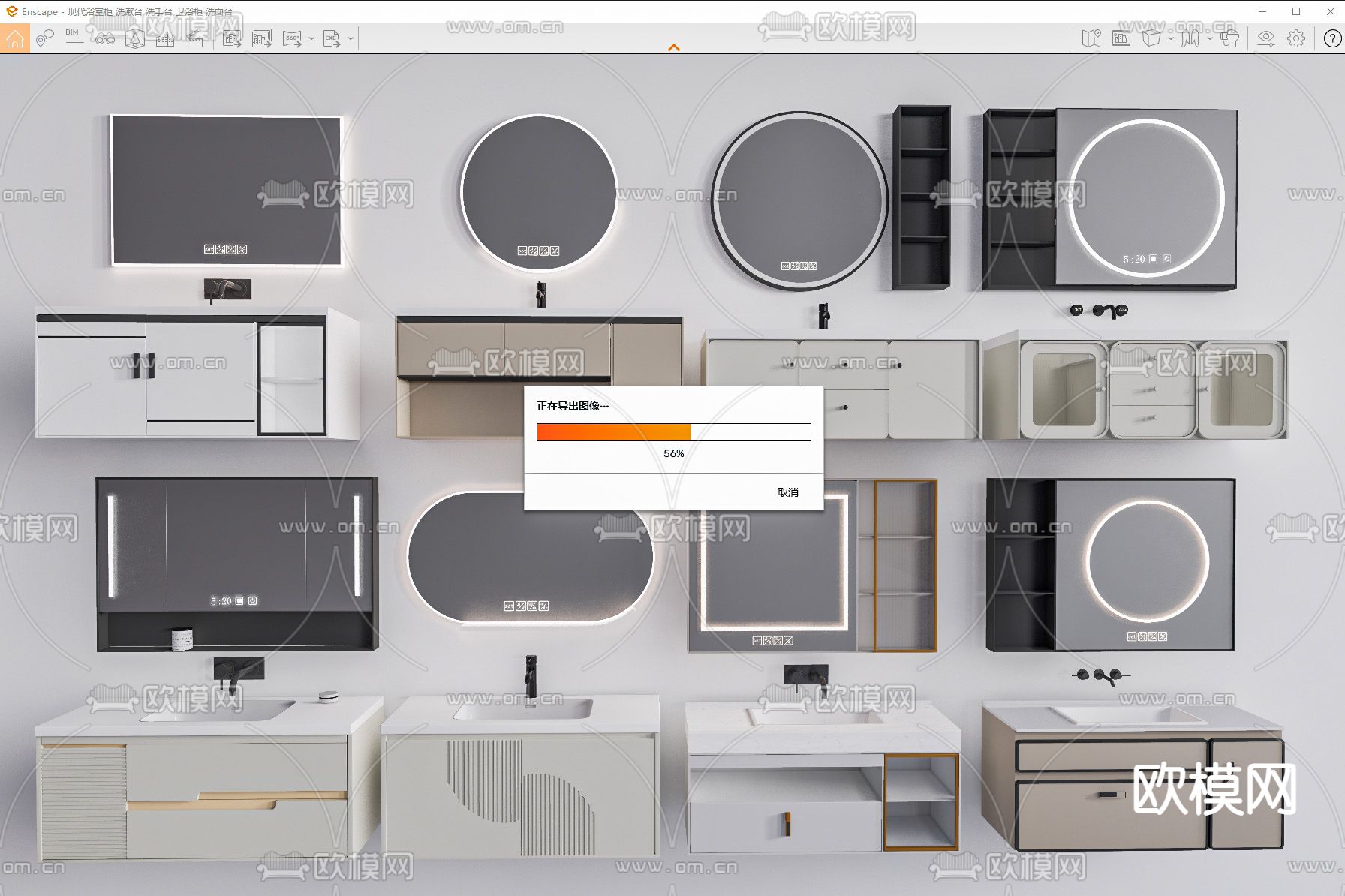Click 取消 to cancel the export
This screenshot has width=1345, height=896.
788,492
